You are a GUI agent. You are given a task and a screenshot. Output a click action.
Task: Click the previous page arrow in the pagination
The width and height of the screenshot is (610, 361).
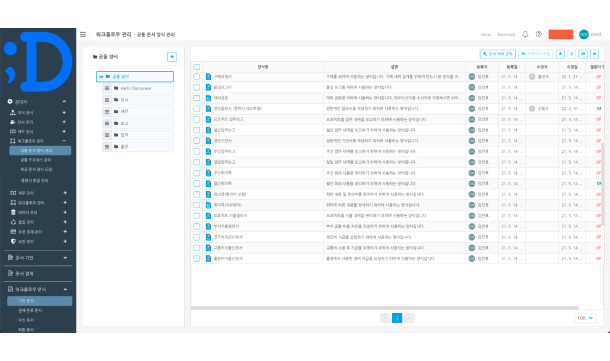[385, 318]
